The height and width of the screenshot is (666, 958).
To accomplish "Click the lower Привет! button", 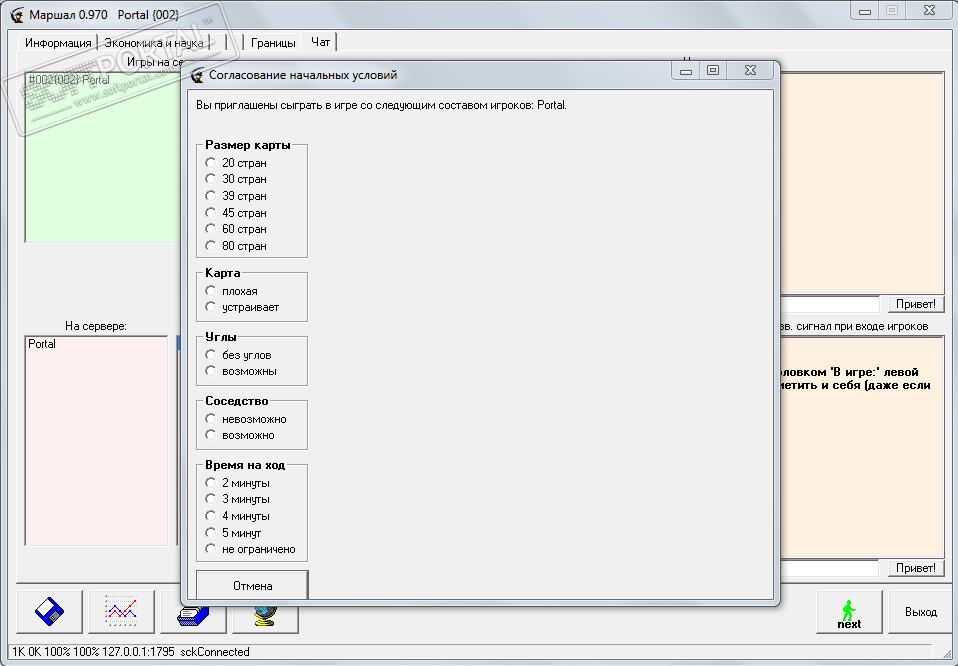I will click(x=915, y=568).
